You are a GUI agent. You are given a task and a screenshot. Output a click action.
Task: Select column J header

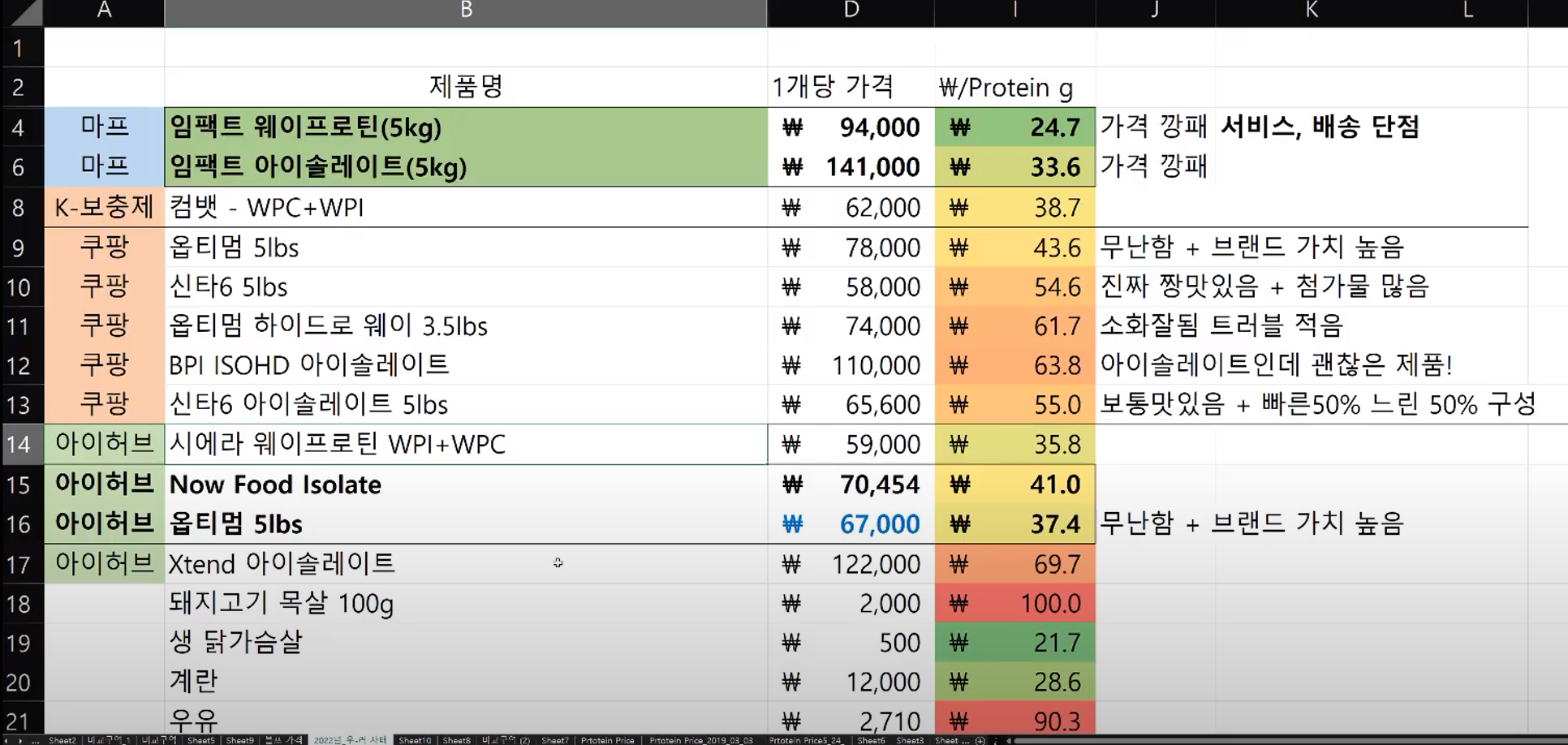coord(1155,11)
